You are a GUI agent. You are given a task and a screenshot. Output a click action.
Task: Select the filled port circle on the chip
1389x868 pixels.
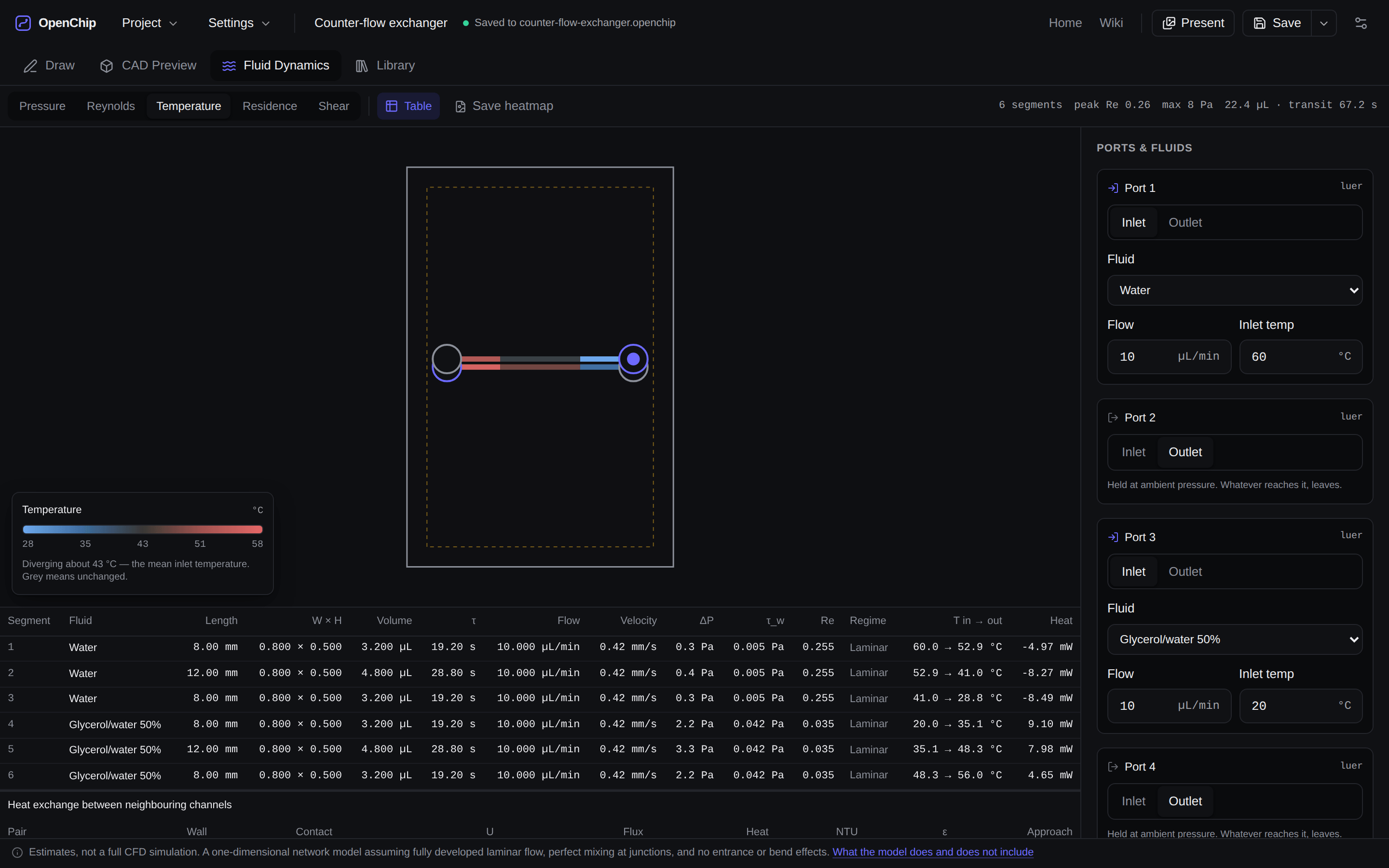click(x=633, y=359)
